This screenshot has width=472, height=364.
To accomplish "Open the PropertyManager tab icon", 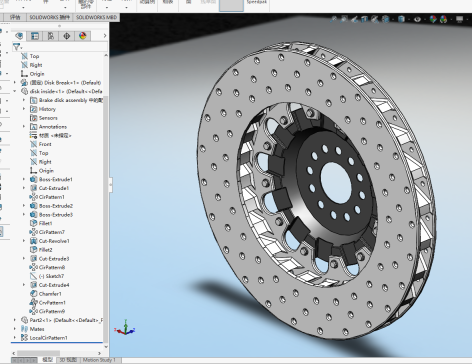I will (35, 36).
